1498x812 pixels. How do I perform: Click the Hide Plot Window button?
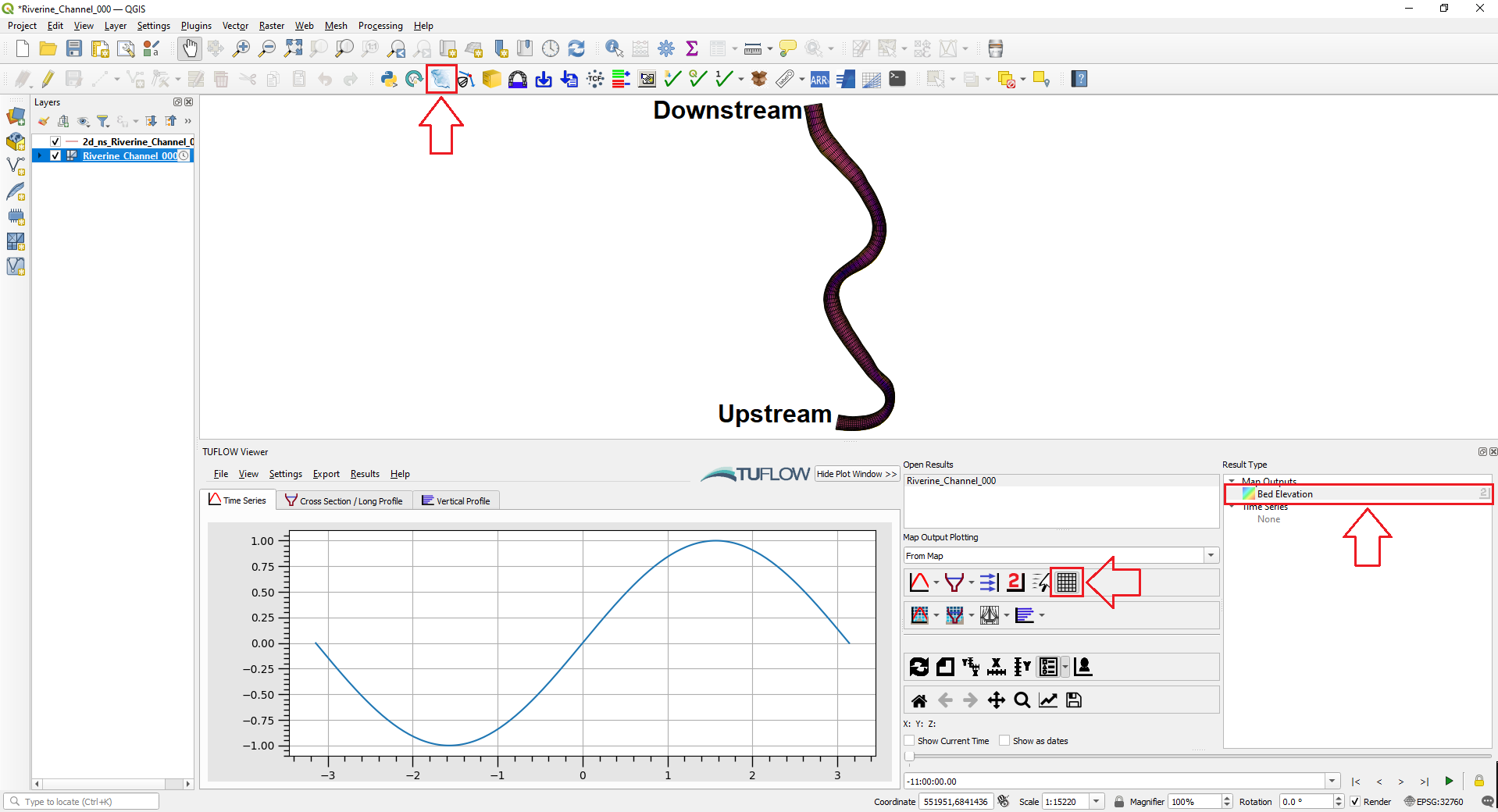click(856, 474)
